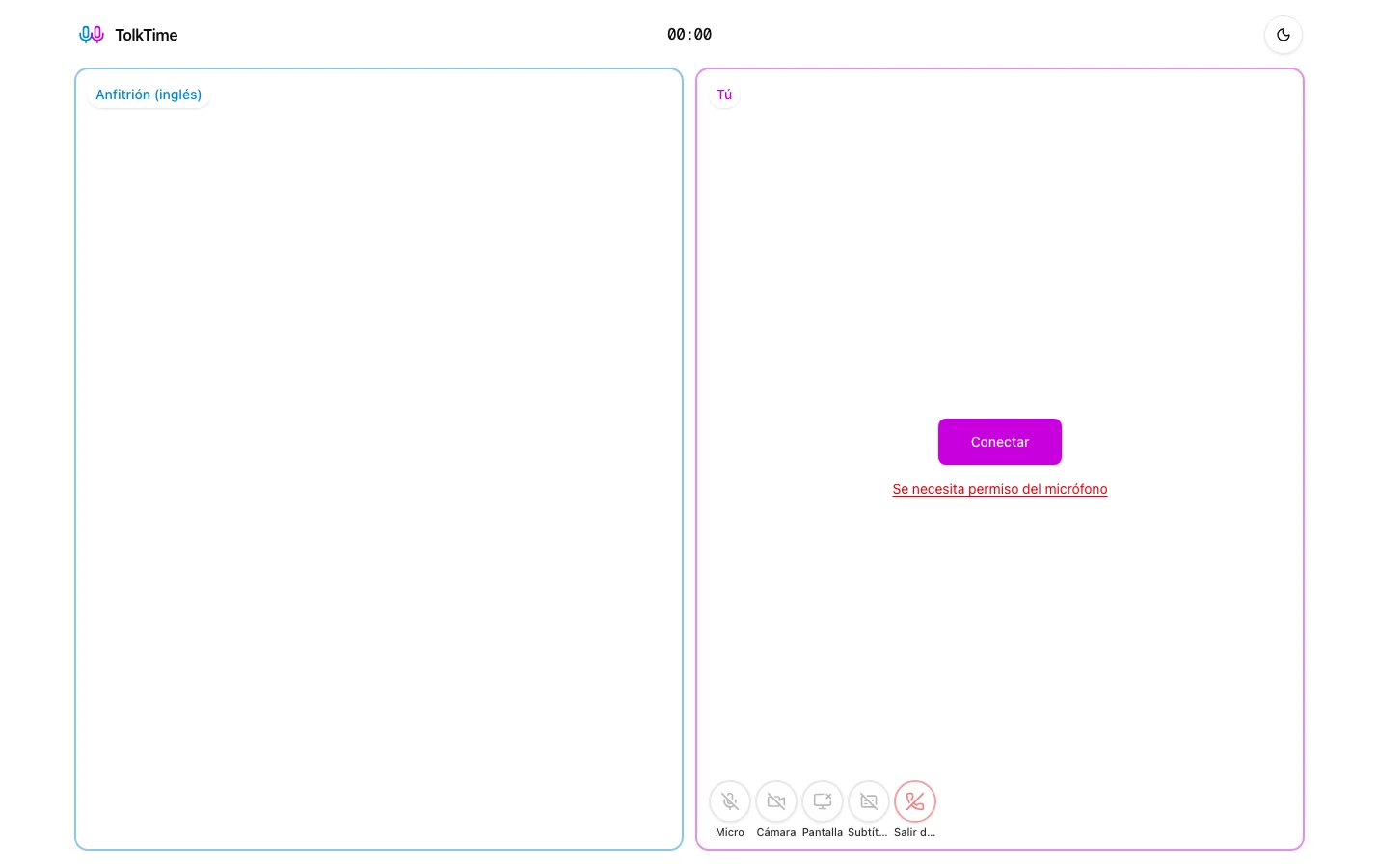
Task: Toggle dark mode with the moon icon
Action: tap(1284, 35)
